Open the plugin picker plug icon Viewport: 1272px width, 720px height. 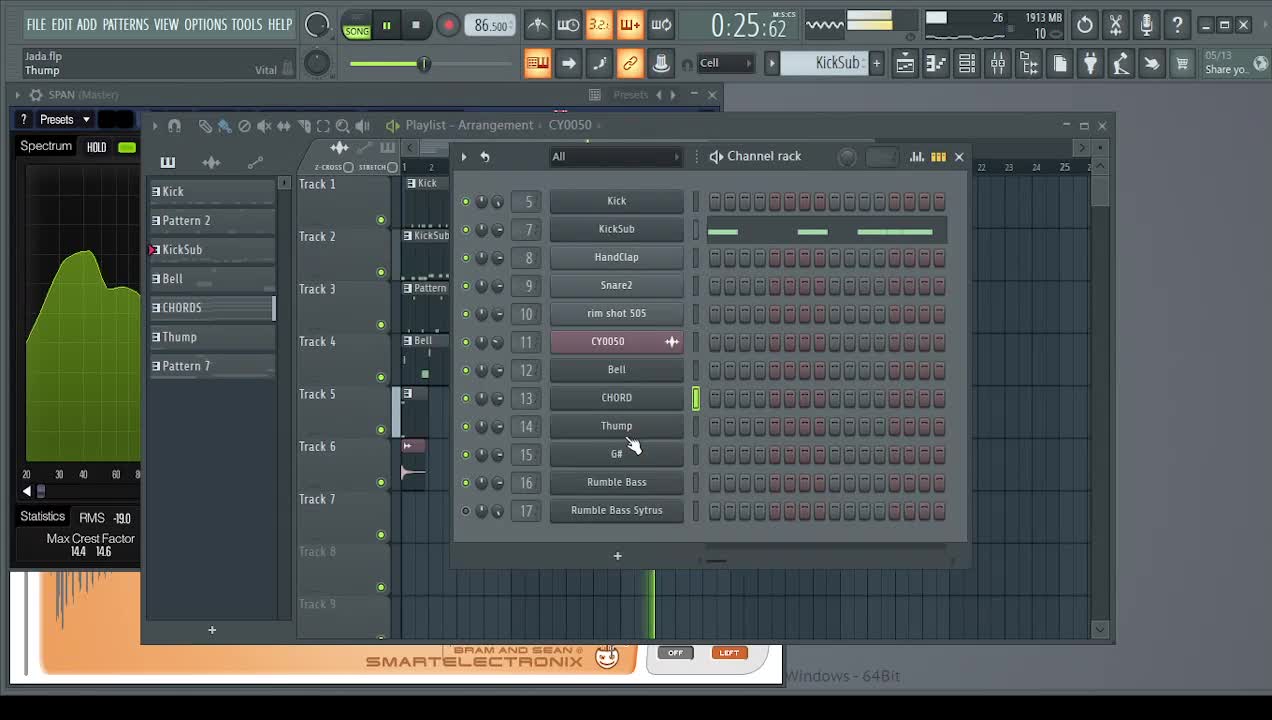point(1091,64)
